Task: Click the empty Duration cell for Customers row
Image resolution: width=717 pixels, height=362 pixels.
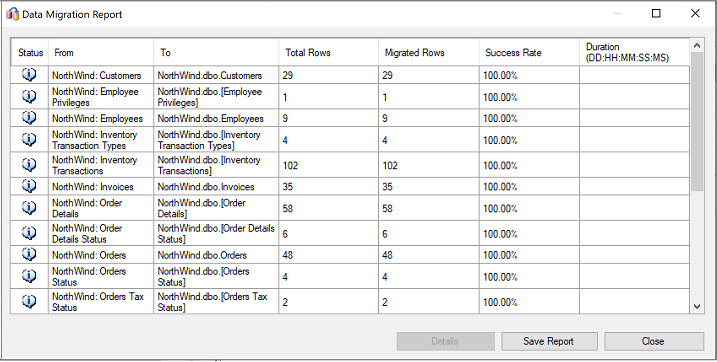Action: click(634, 75)
